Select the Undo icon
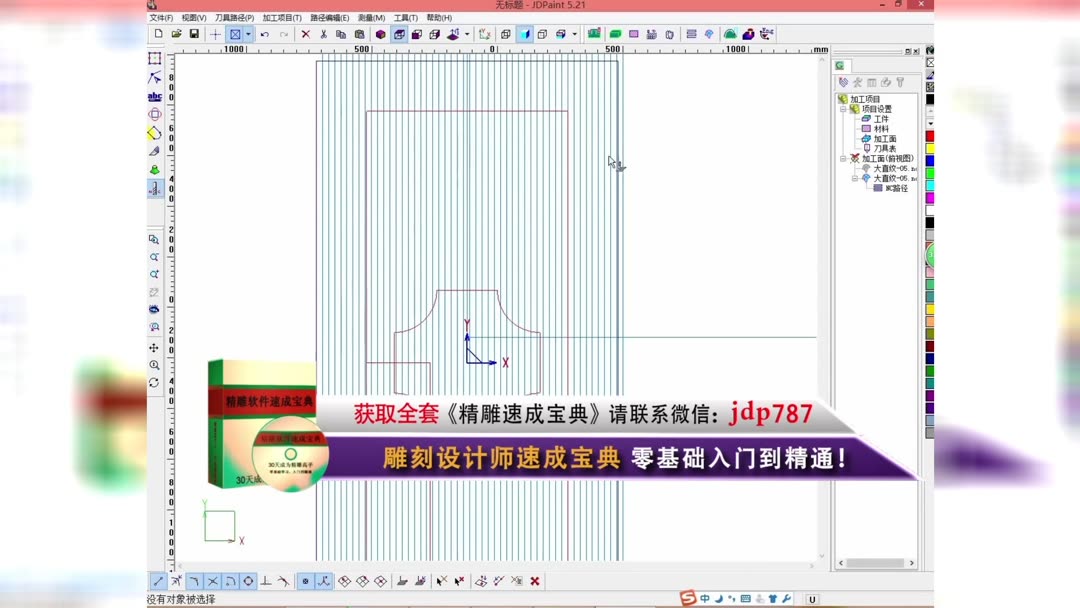The width and height of the screenshot is (1080, 608). (265, 33)
